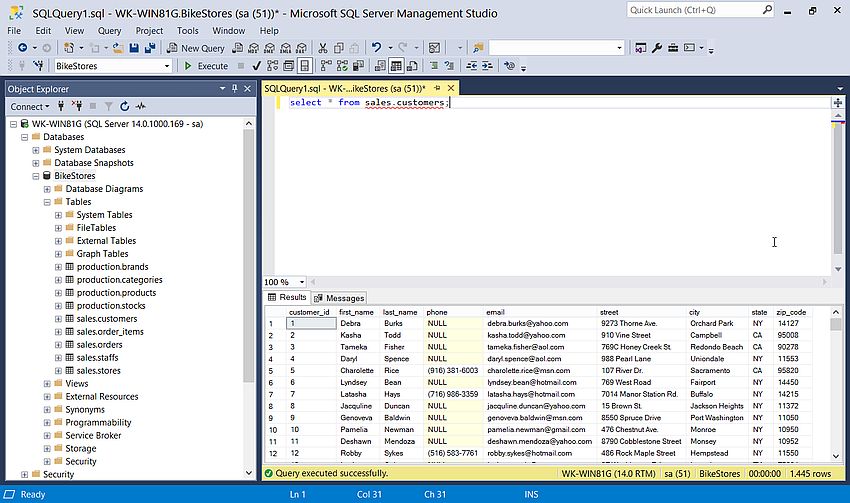Switch output to Results to Text

click(x=381, y=66)
